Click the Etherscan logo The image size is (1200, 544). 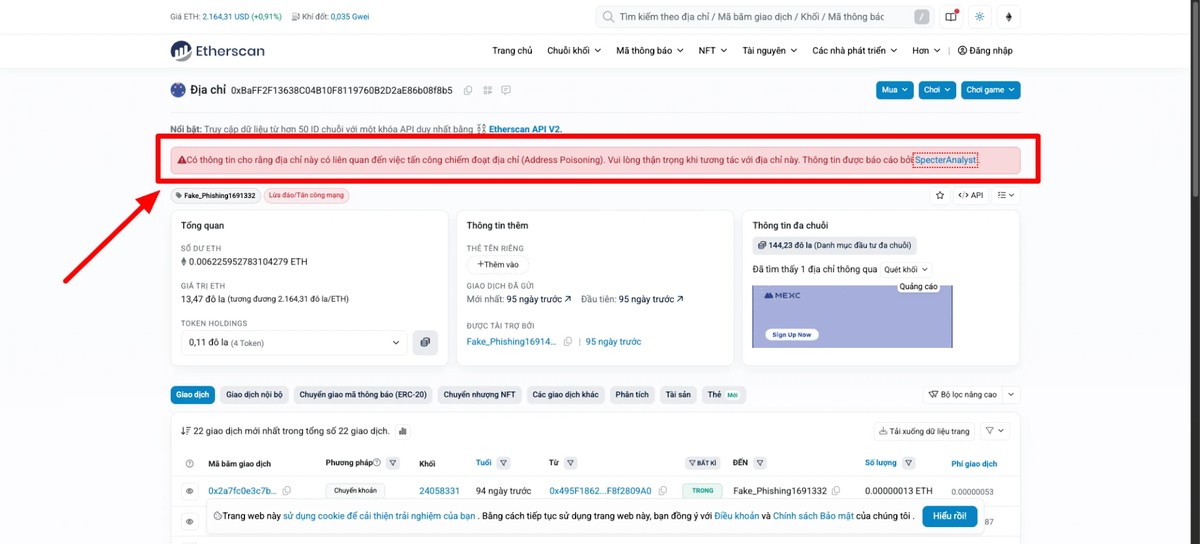click(x=217, y=51)
